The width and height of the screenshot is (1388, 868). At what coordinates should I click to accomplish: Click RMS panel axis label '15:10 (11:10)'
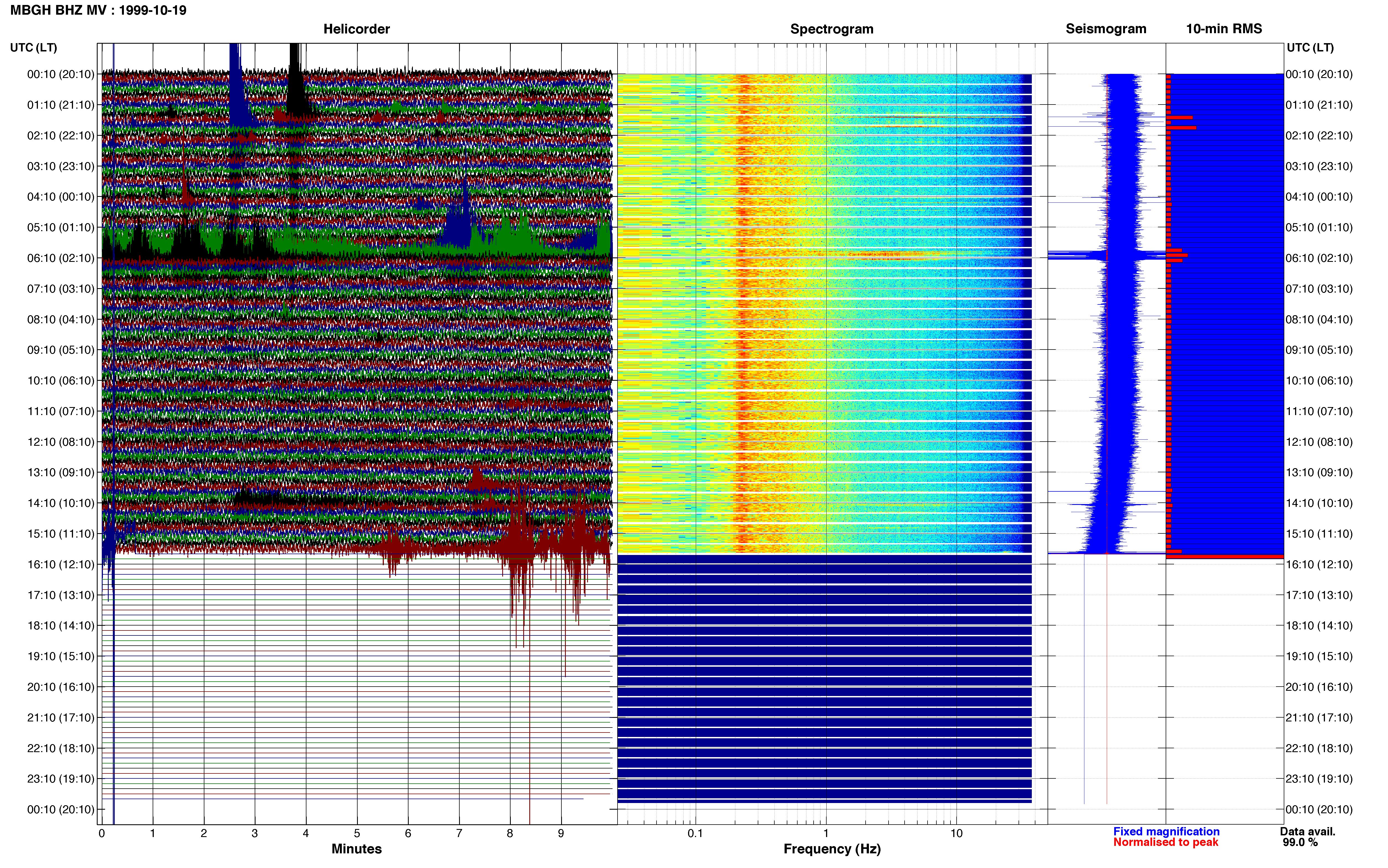1319,534
